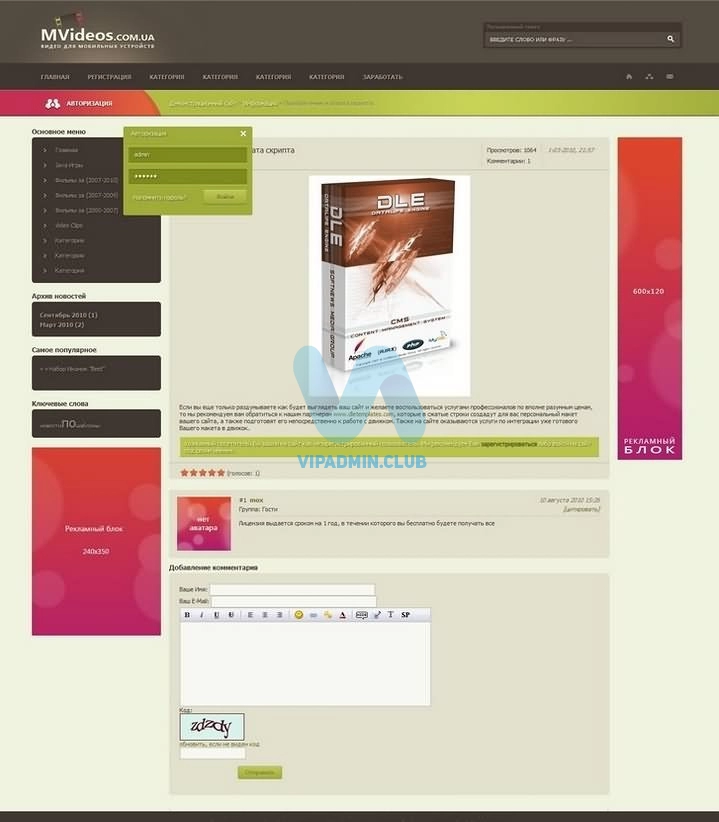Click inside the comment text area
Screen dimensions: 719x822
305,664
